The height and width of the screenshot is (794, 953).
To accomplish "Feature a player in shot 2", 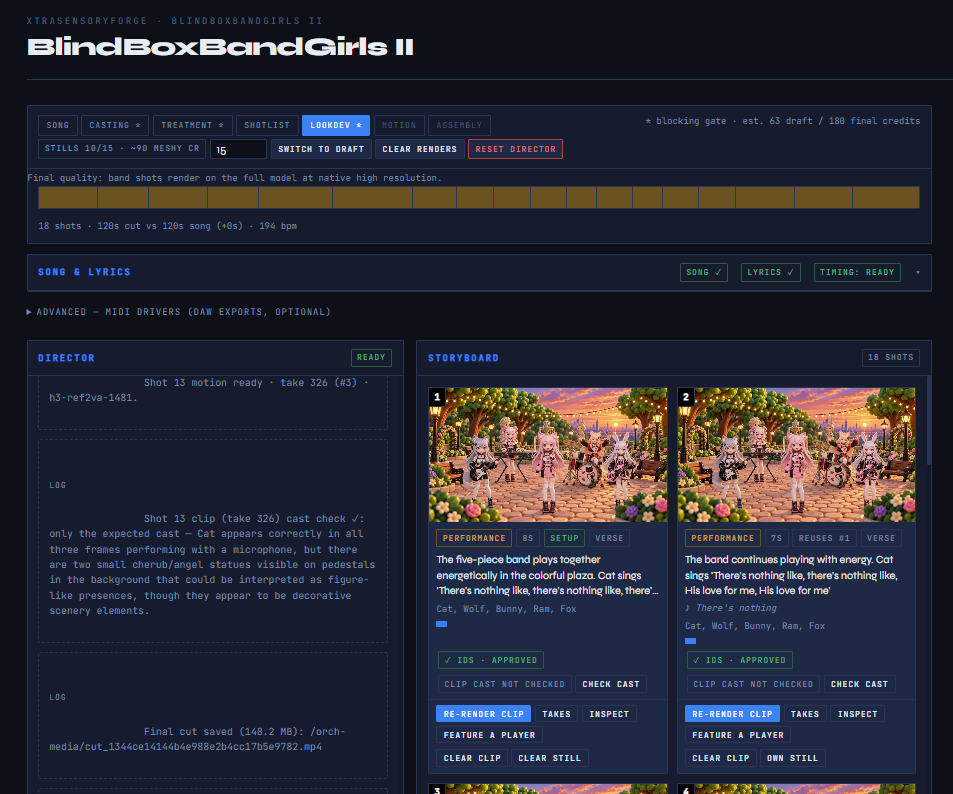I will (x=738, y=735).
